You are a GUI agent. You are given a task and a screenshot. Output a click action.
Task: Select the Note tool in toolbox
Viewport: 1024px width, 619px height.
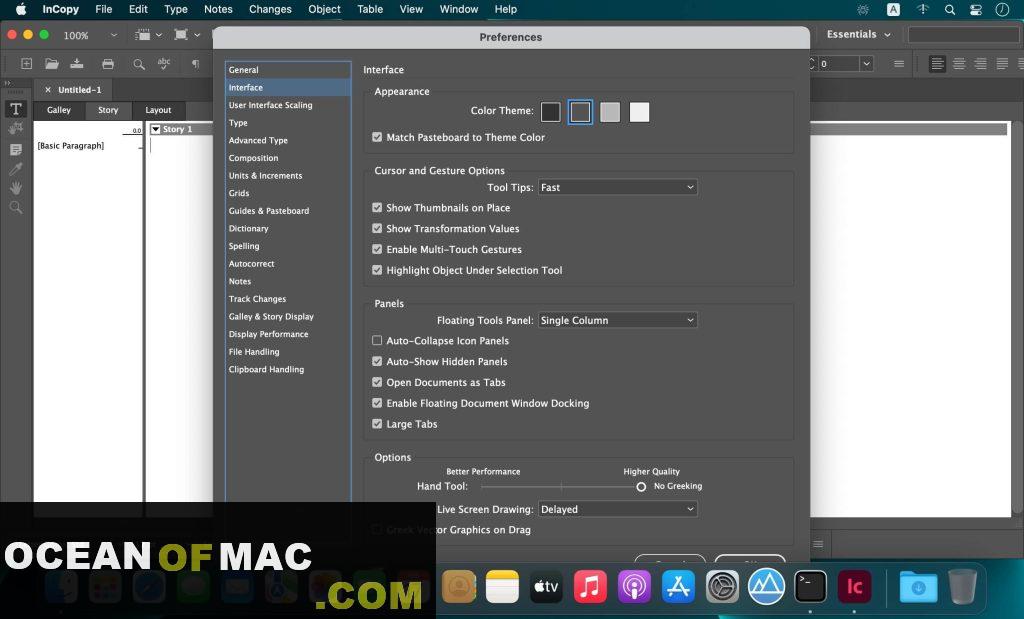click(x=16, y=150)
